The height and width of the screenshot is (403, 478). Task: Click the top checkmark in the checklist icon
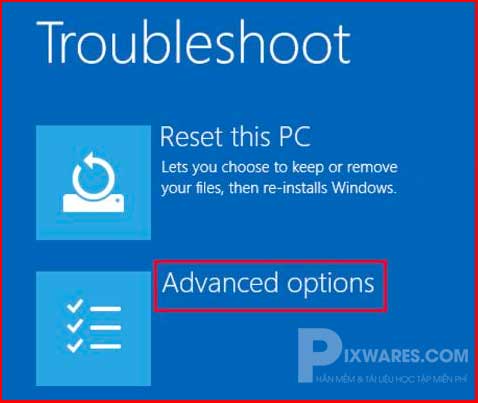(75, 306)
